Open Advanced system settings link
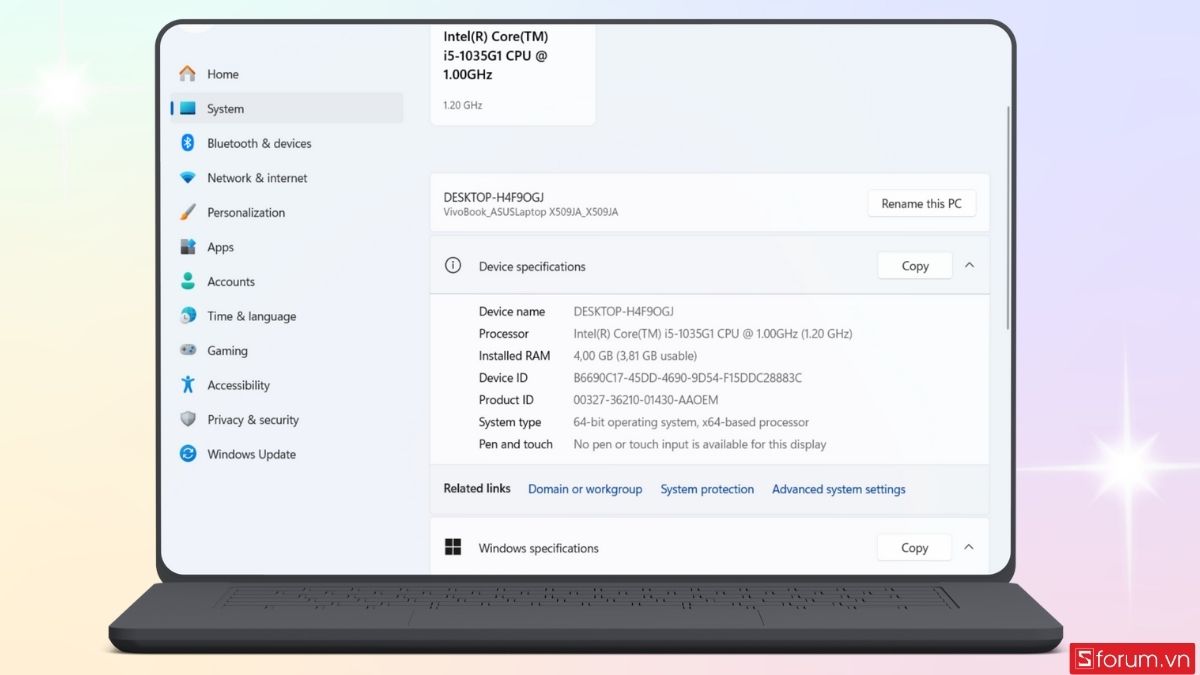This screenshot has width=1200, height=675. [x=839, y=489]
